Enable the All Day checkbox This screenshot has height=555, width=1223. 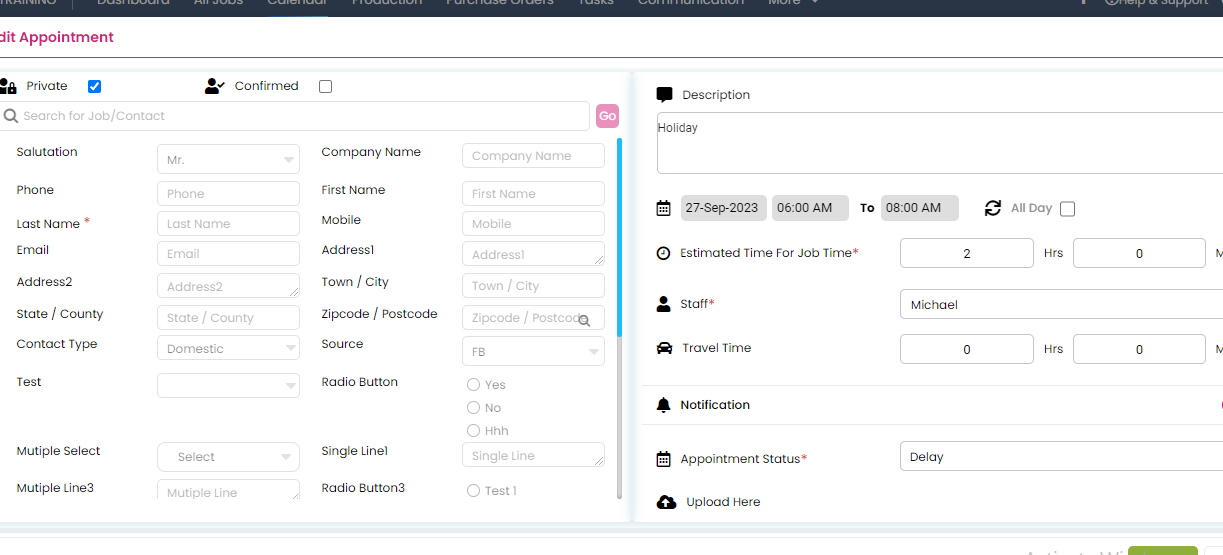point(1067,209)
